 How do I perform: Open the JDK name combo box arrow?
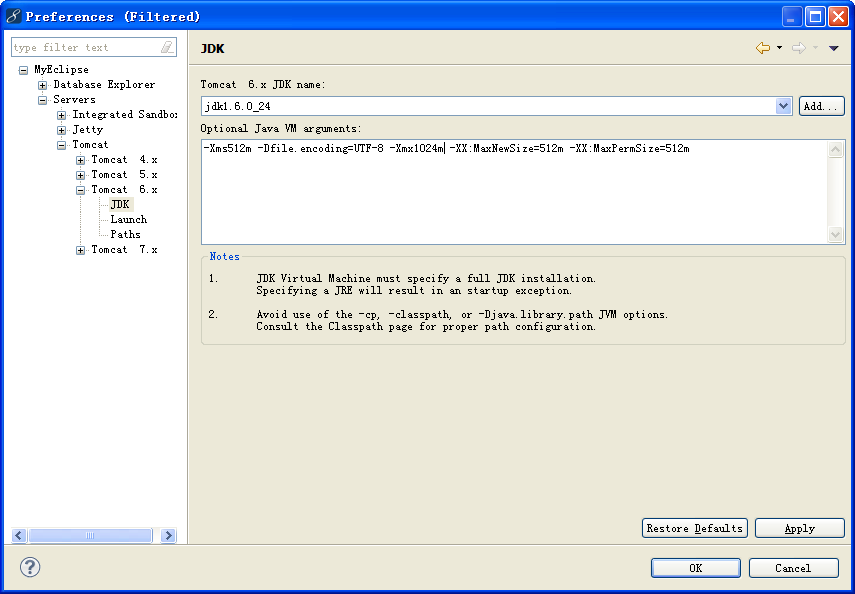pos(784,106)
